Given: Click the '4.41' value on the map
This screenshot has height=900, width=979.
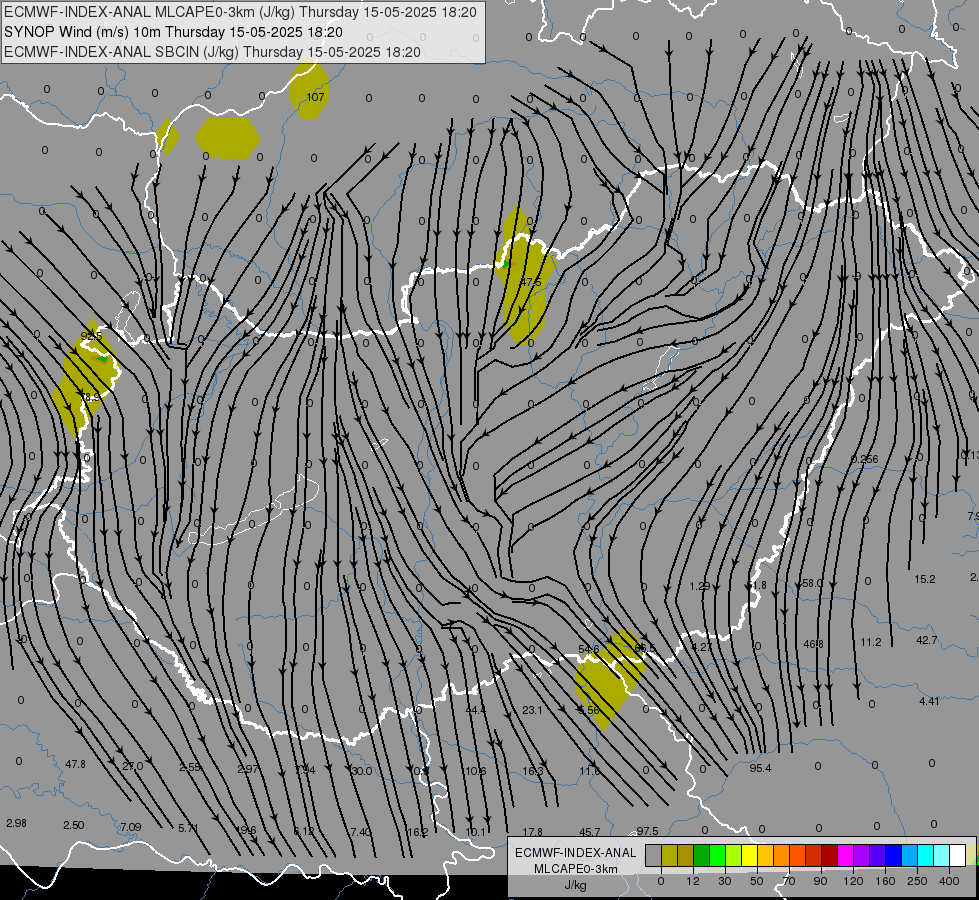Looking at the screenshot, I should pos(929,701).
